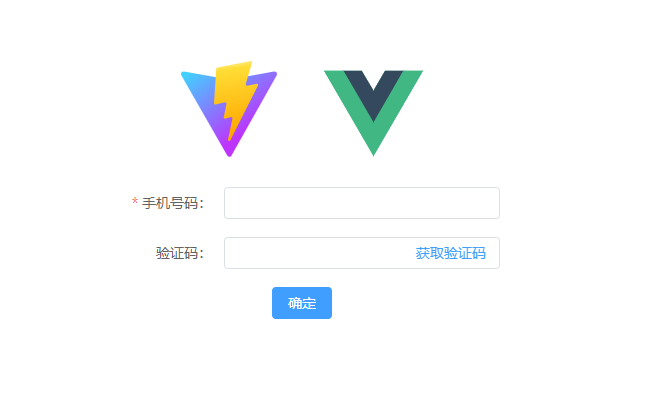Click inside the 验证码 input field
The width and height of the screenshot is (650, 417).
click(x=319, y=253)
